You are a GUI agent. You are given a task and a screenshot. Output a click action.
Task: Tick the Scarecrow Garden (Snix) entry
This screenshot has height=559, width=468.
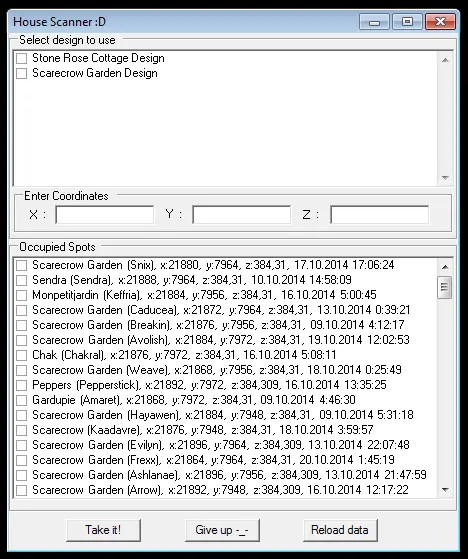point(22,265)
